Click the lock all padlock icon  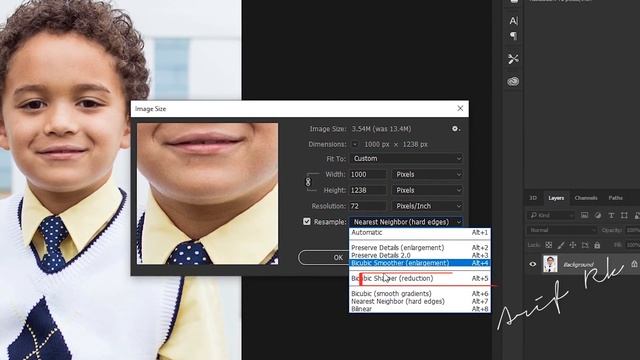[597, 245]
